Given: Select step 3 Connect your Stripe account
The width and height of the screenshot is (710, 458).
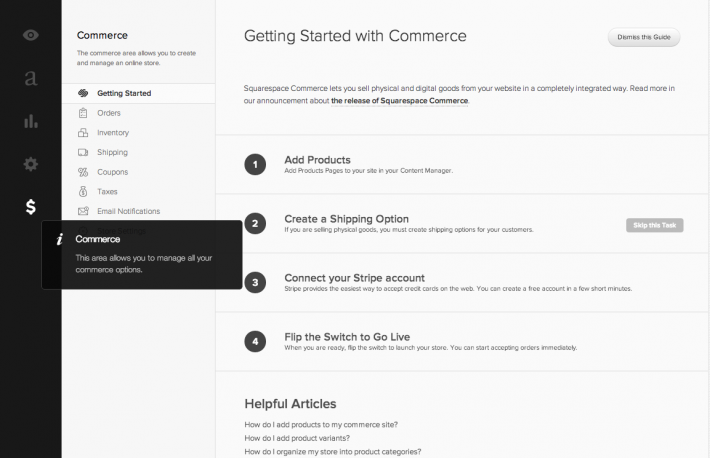Looking at the screenshot, I should pos(354,277).
